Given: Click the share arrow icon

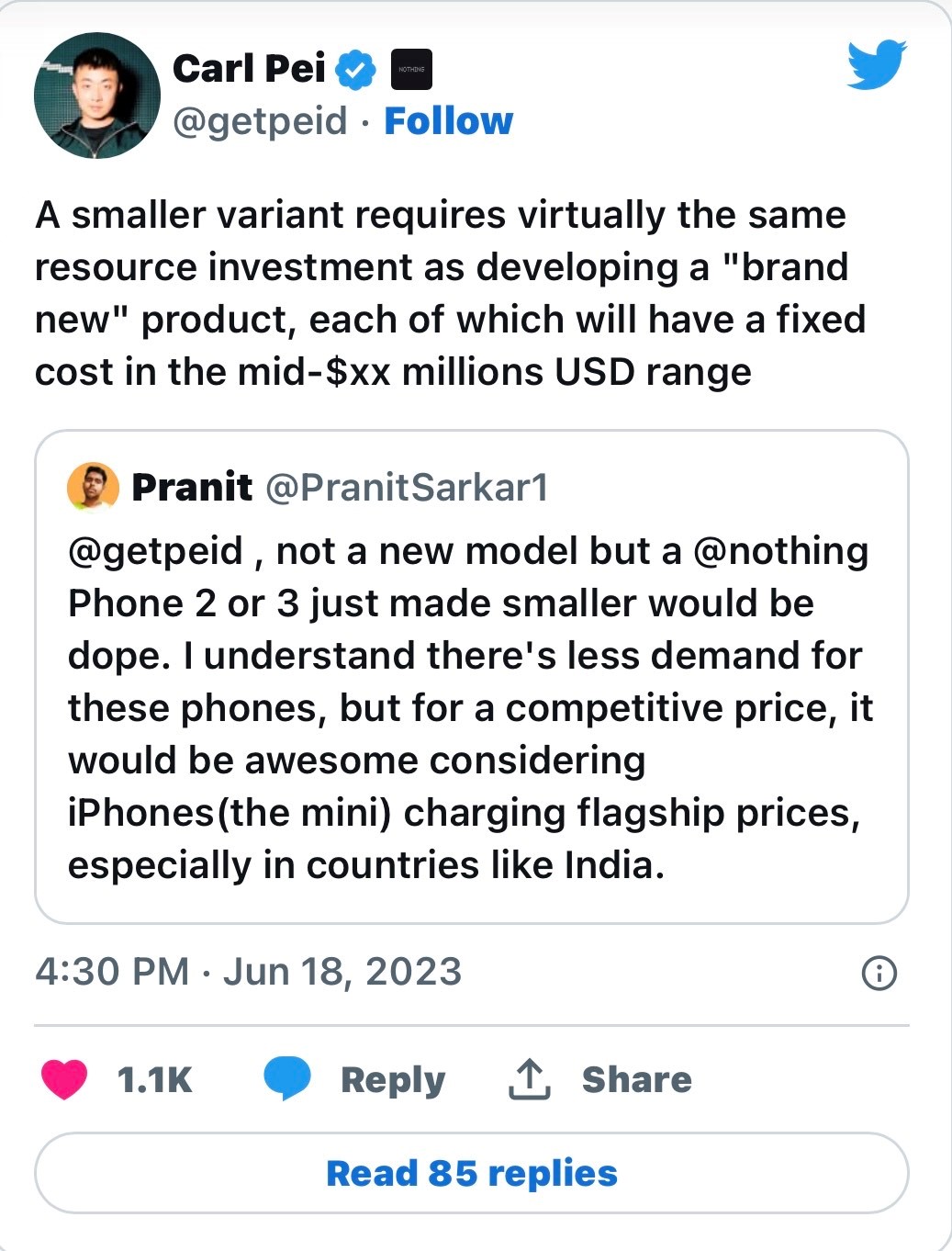Looking at the screenshot, I should [529, 1079].
